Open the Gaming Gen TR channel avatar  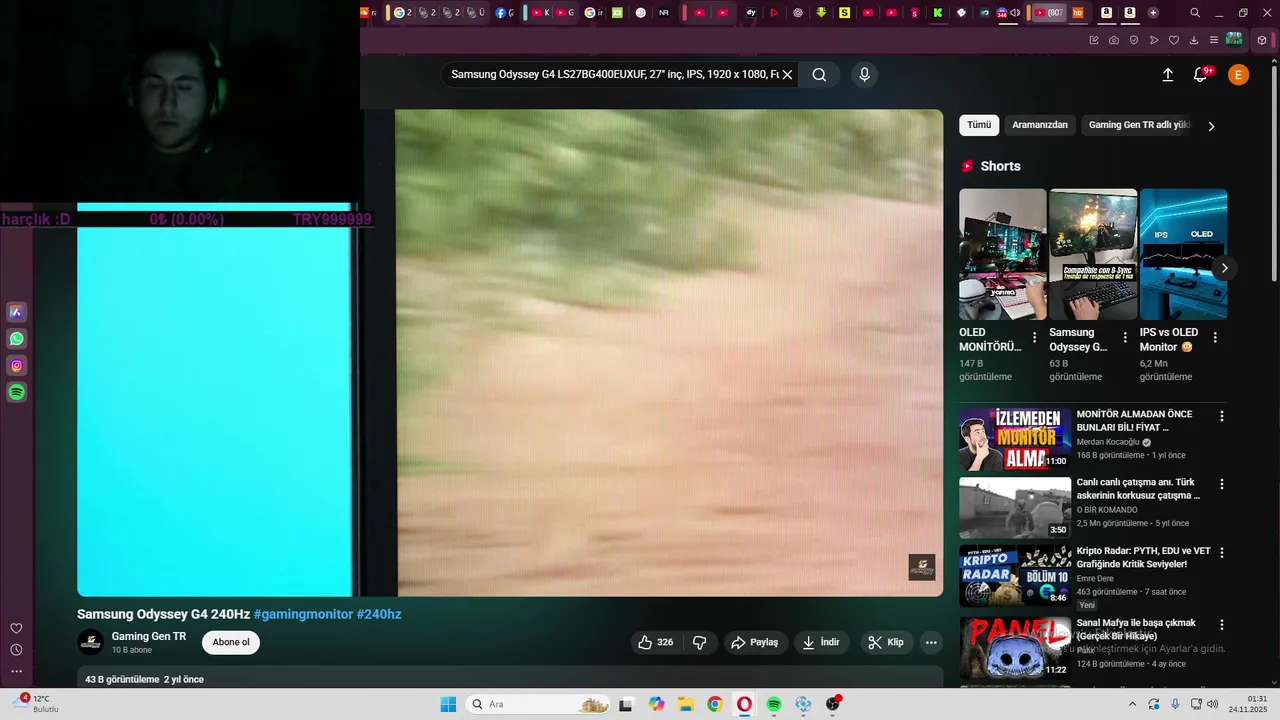[91, 642]
